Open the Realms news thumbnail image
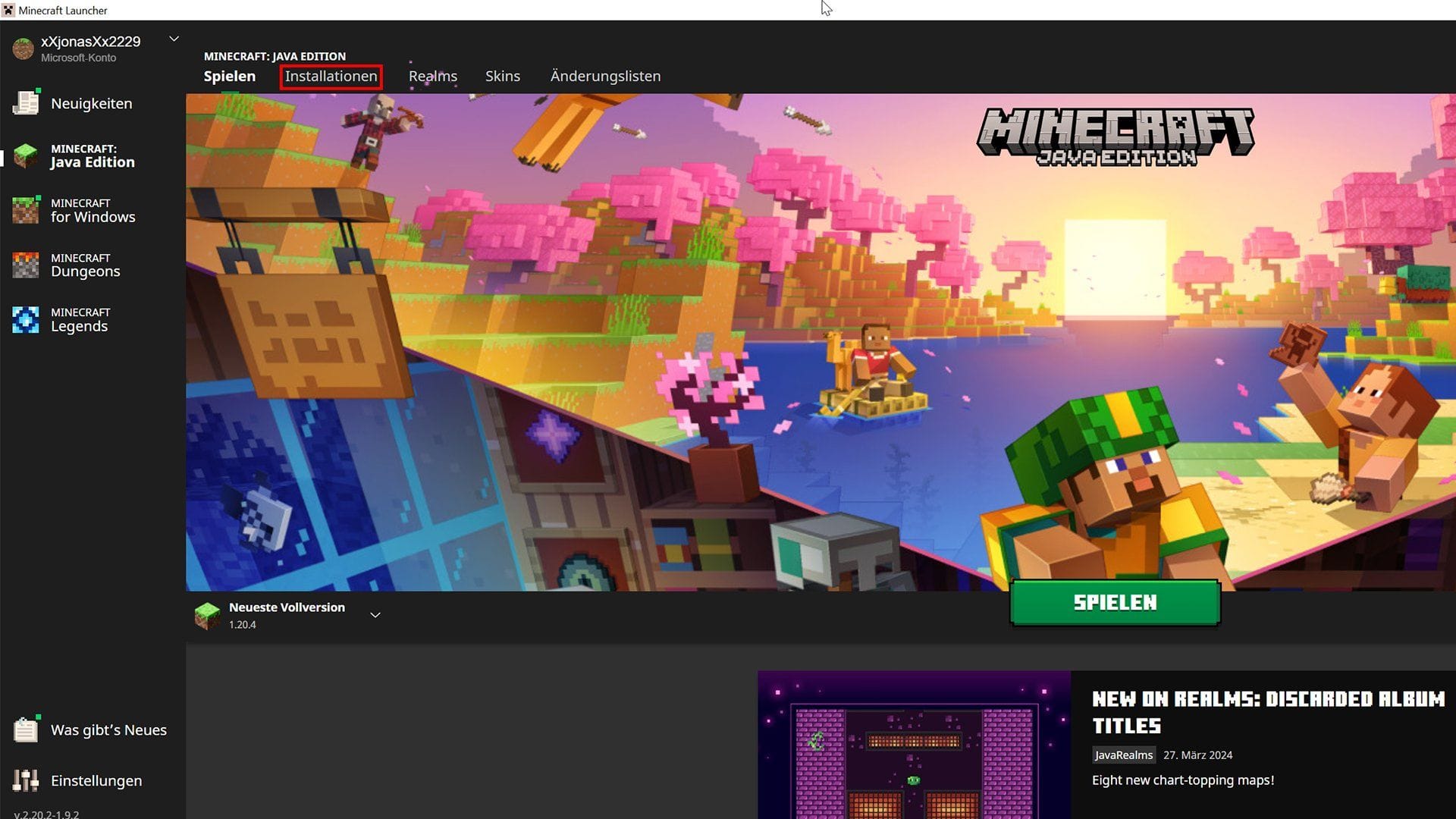Image resolution: width=1456 pixels, height=819 pixels. [x=914, y=745]
